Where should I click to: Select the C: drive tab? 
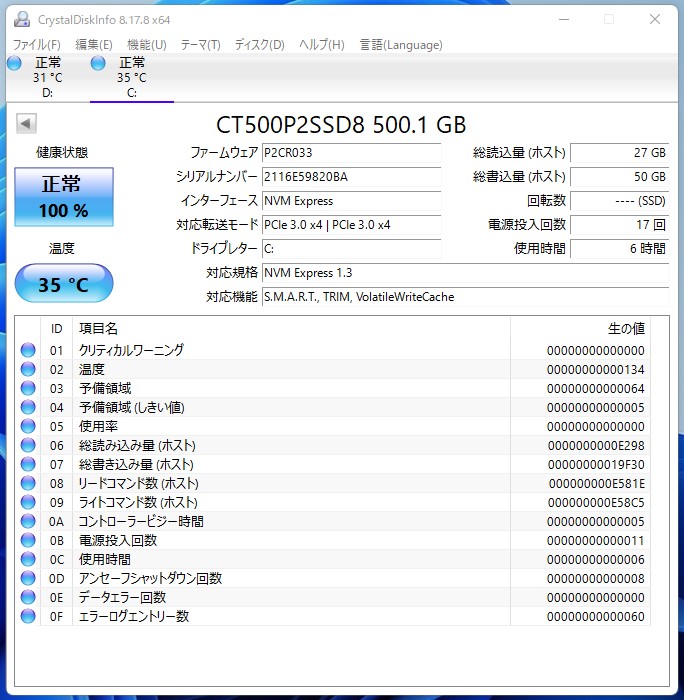click(132, 78)
